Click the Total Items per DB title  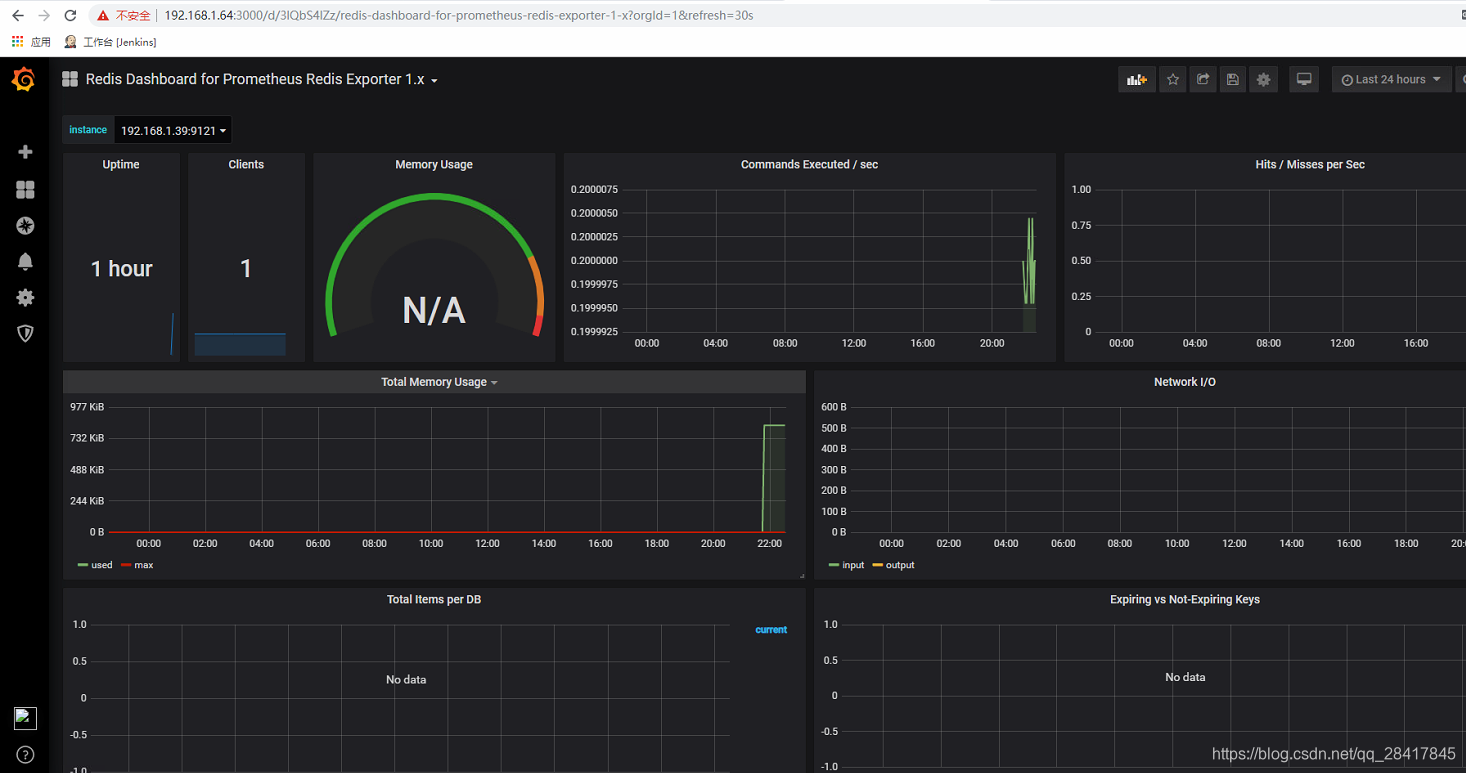tap(434, 600)
